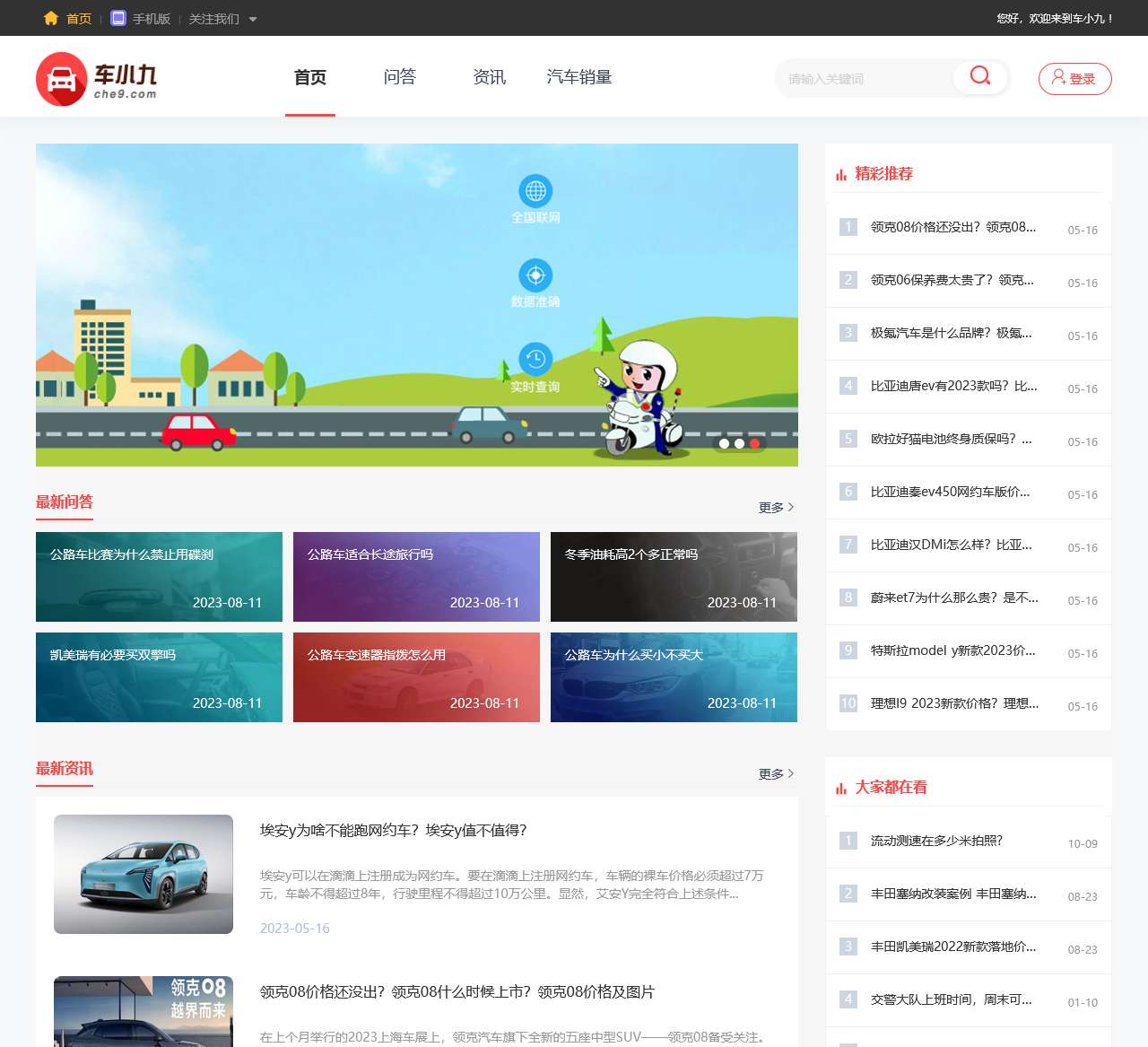Viewport: 1148px width, 1047px height.
Task: Click the 车小九 site logo
Action: 96,79
